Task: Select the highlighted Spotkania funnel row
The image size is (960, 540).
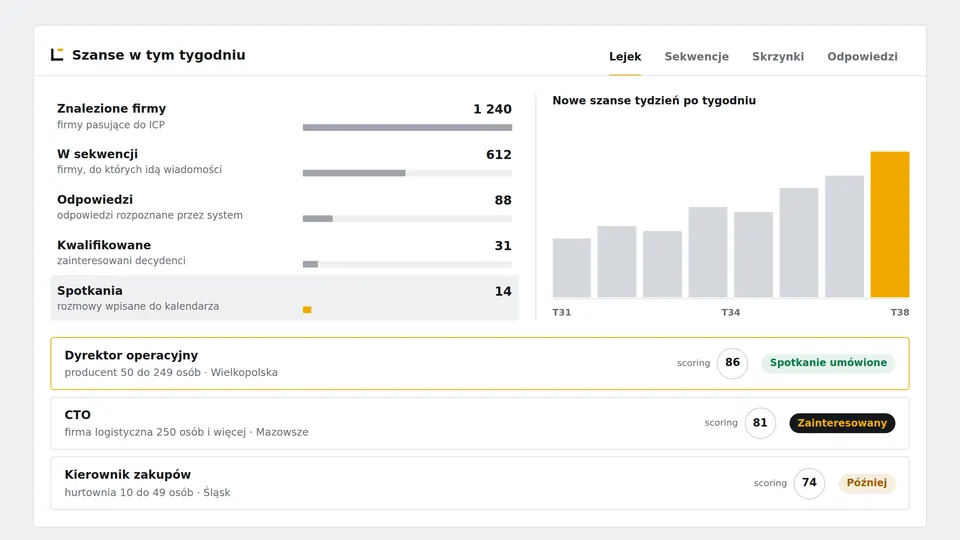Action: coord(285,298)
